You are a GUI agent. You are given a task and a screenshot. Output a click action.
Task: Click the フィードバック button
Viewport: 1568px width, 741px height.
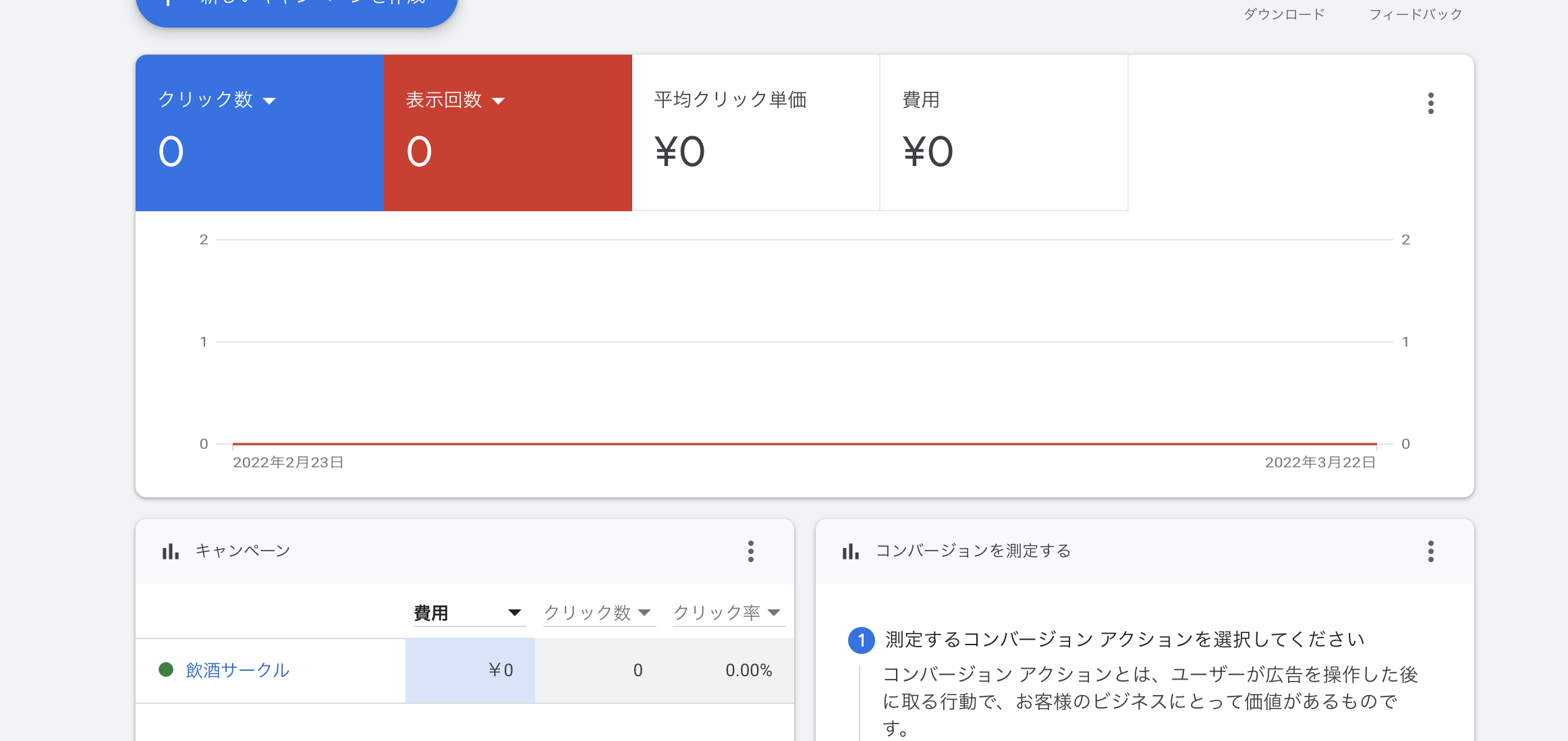[1416, 14]
